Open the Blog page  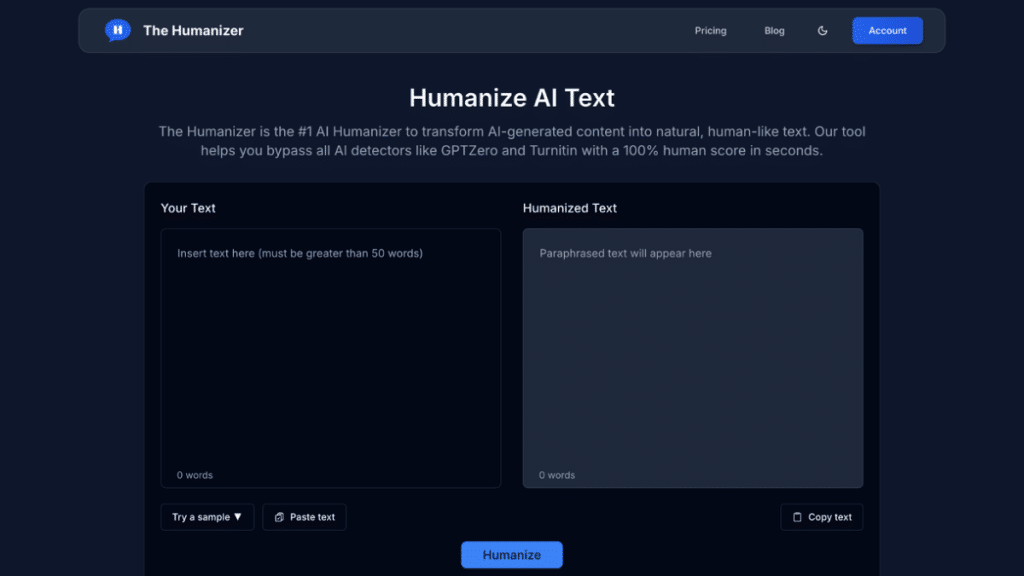[774, 31]
